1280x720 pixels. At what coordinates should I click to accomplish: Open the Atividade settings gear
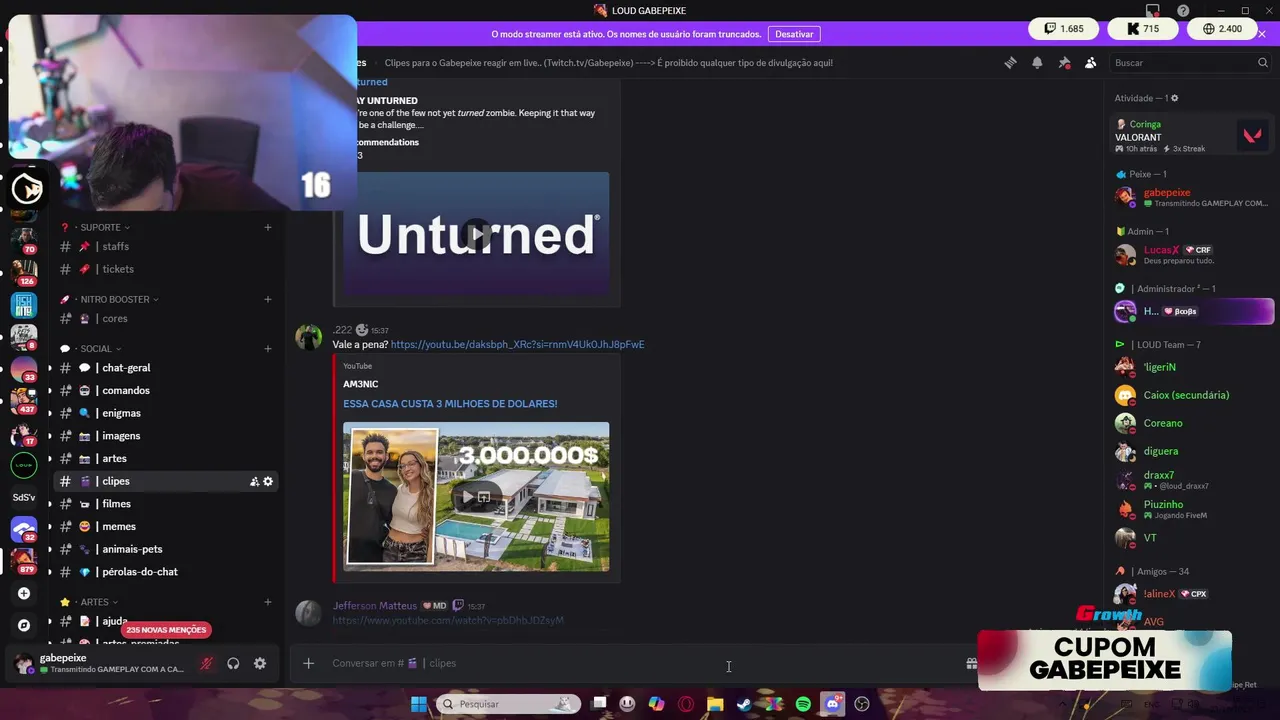pyautogui.click(x=1175, y=98)
